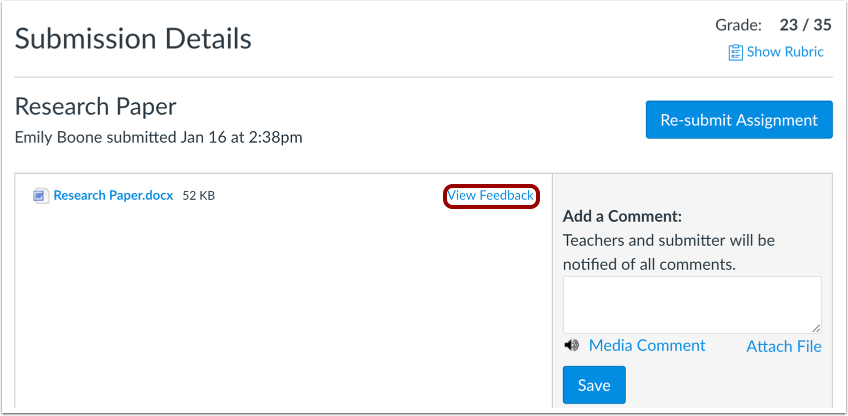Screen dimensions: 848x416
Task: Open the Show Rubric link
Action: (x=785, y=52)
